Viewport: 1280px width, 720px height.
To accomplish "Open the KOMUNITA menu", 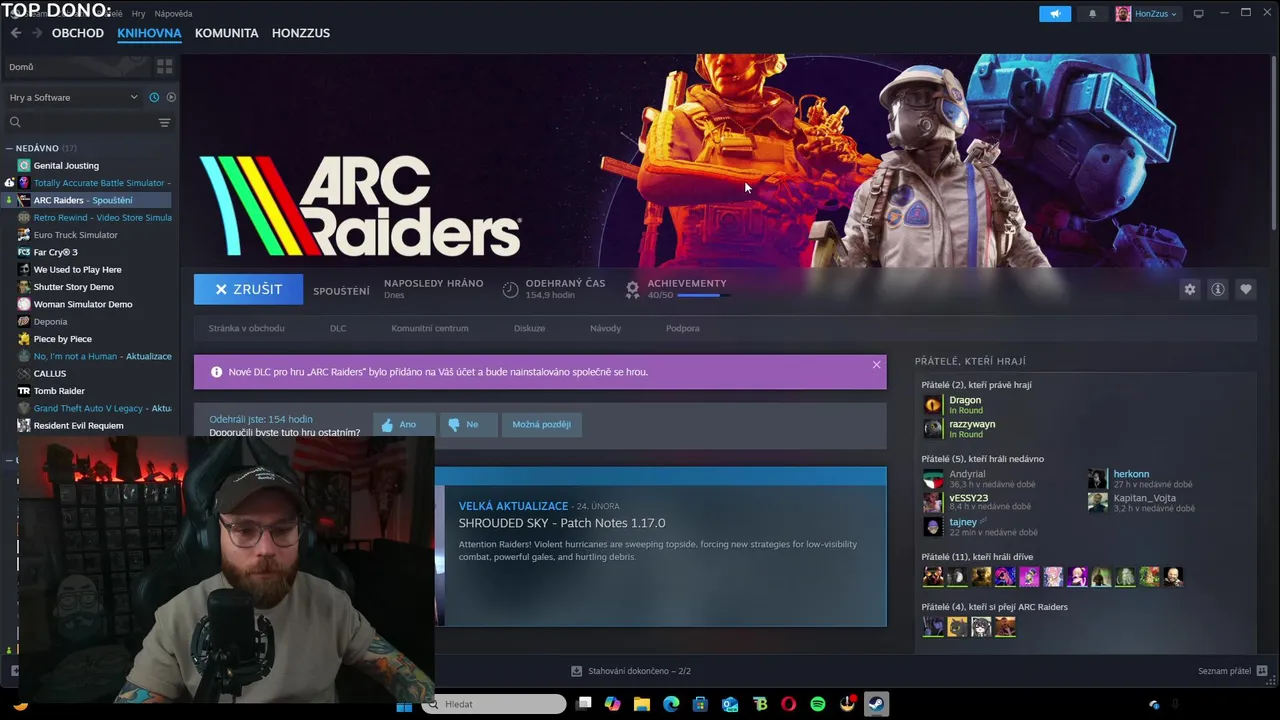I will [x=226, y=33].
